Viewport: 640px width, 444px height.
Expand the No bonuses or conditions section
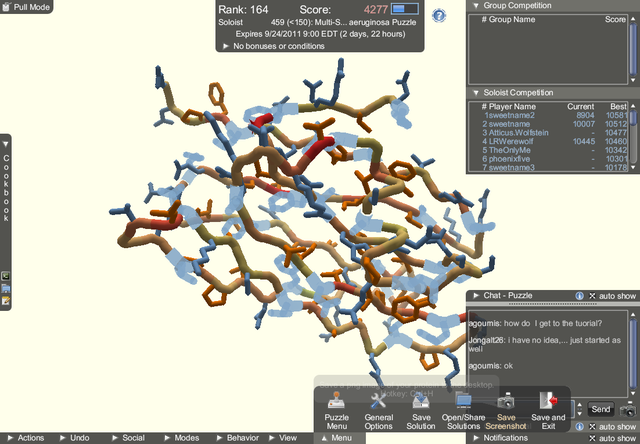click(x=226, y=46)
